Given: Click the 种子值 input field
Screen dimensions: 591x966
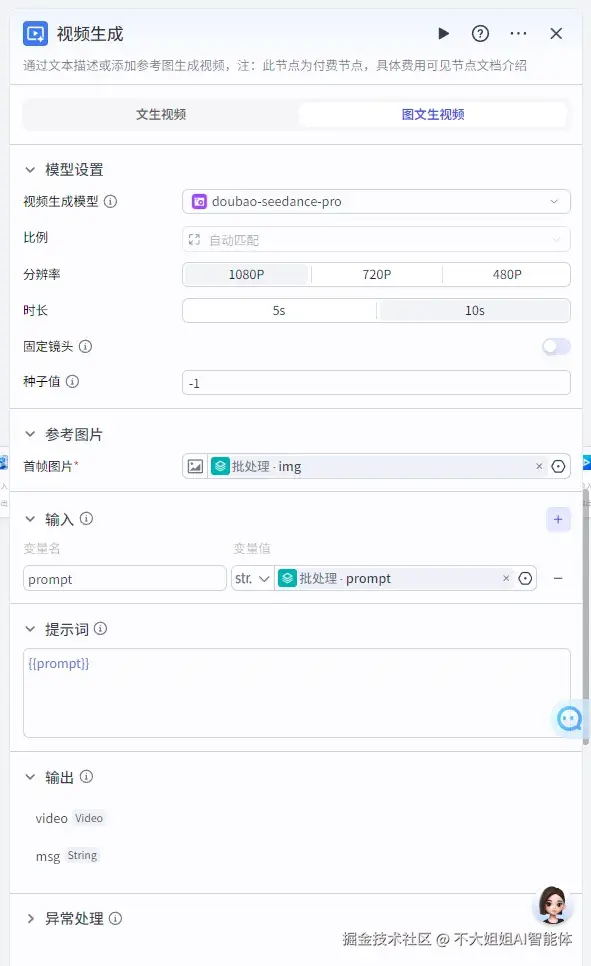Looking at the screenshot, I should click(x=376, y=383).
